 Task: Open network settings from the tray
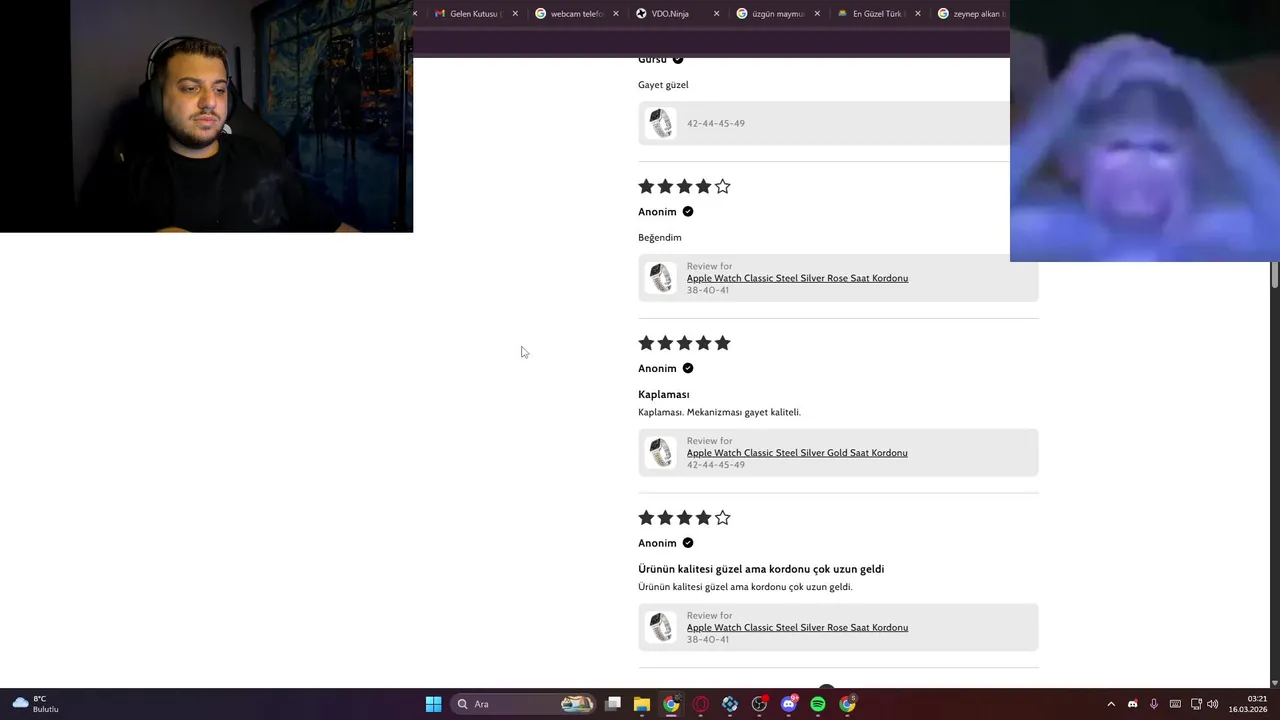point(1196,704)
